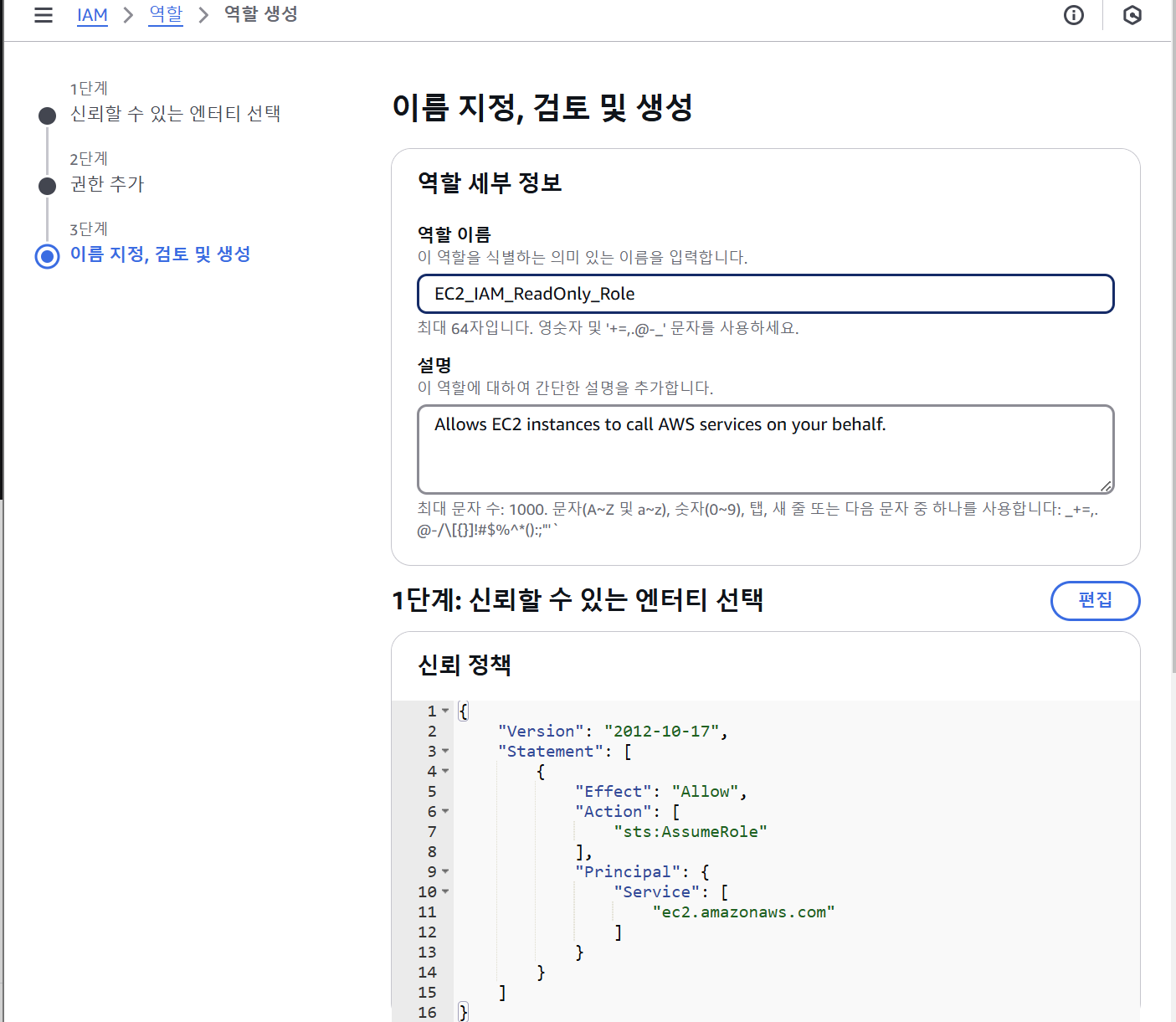Viewport: 1176px width, 1022px height.
Task: Click the 설명 field label
Action: [x=434, y=365]
